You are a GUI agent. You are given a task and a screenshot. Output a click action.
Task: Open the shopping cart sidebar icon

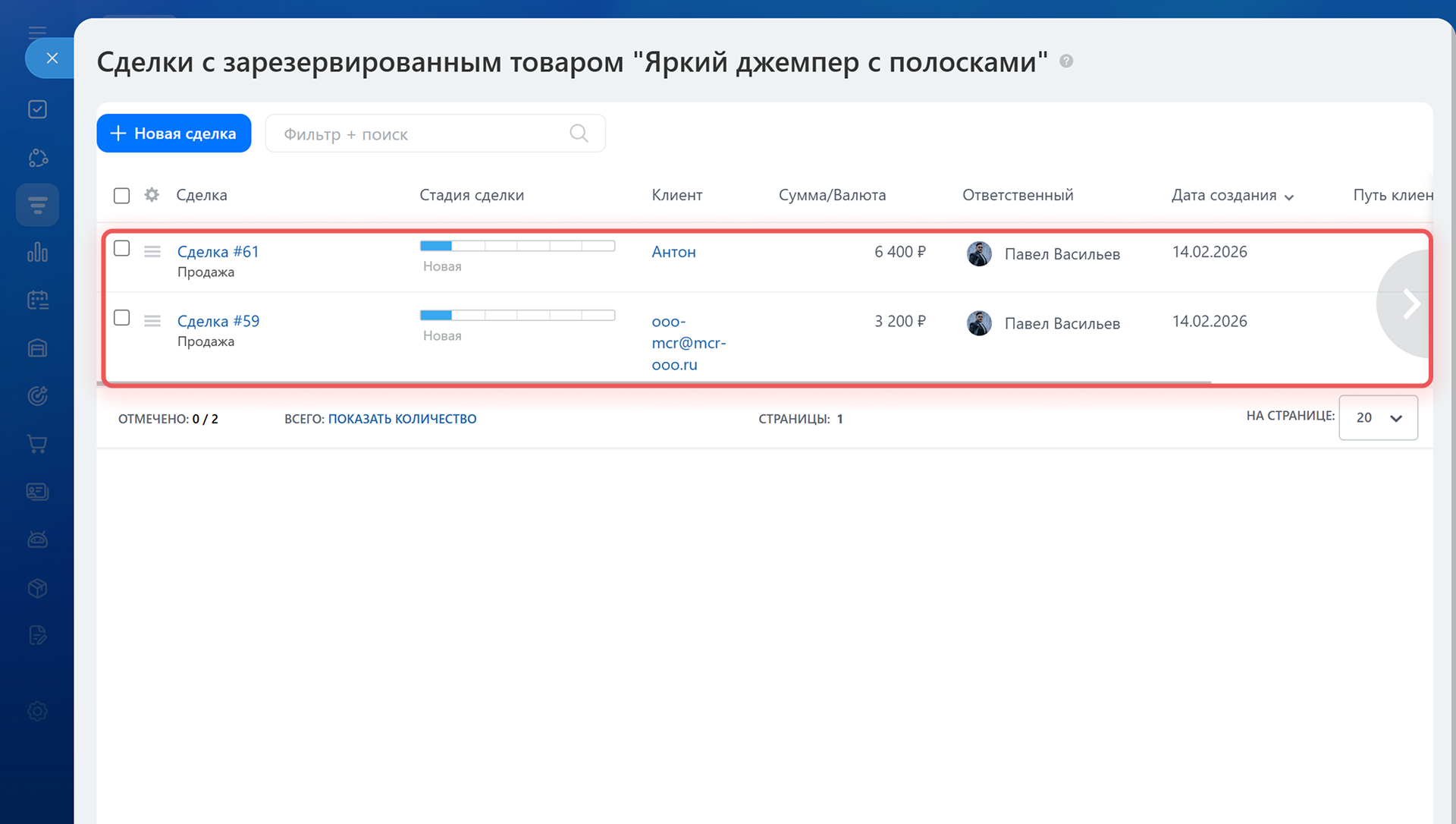(x=37, y=444)
